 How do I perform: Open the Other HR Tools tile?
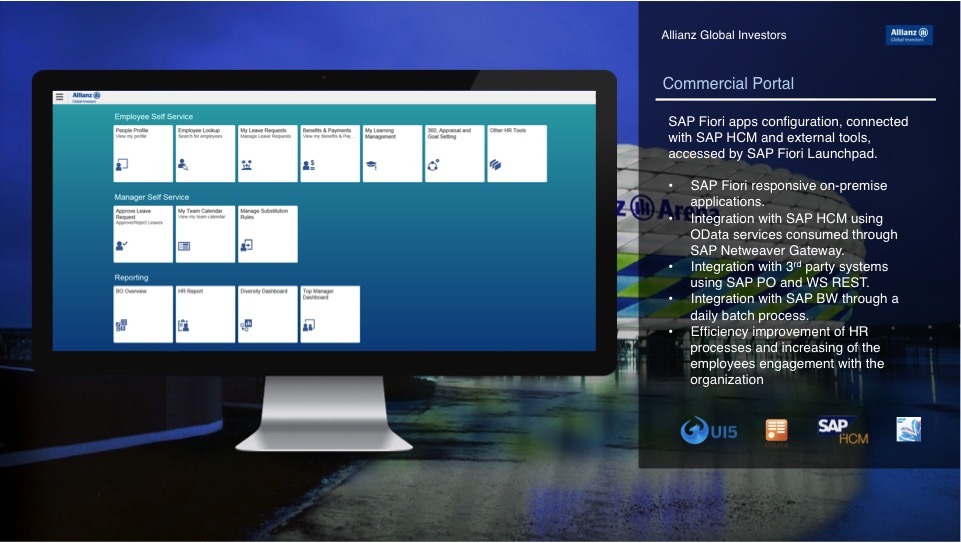517,153
